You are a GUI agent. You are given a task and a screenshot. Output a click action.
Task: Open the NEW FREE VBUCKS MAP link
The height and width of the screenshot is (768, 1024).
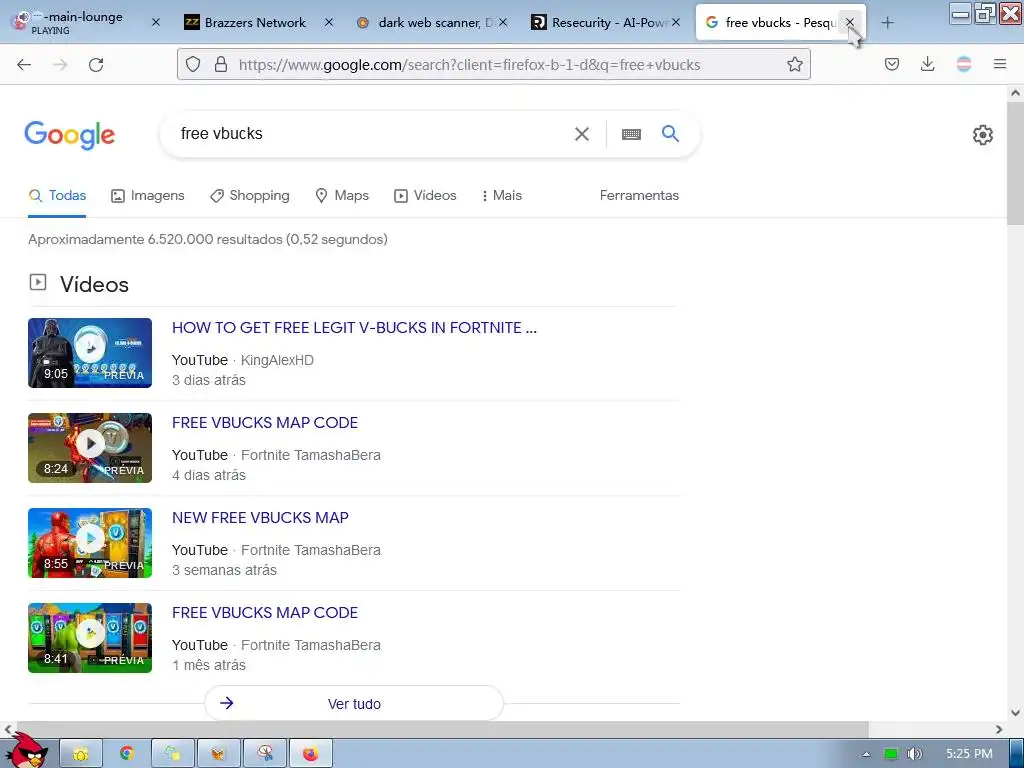(x=260, y=518)
